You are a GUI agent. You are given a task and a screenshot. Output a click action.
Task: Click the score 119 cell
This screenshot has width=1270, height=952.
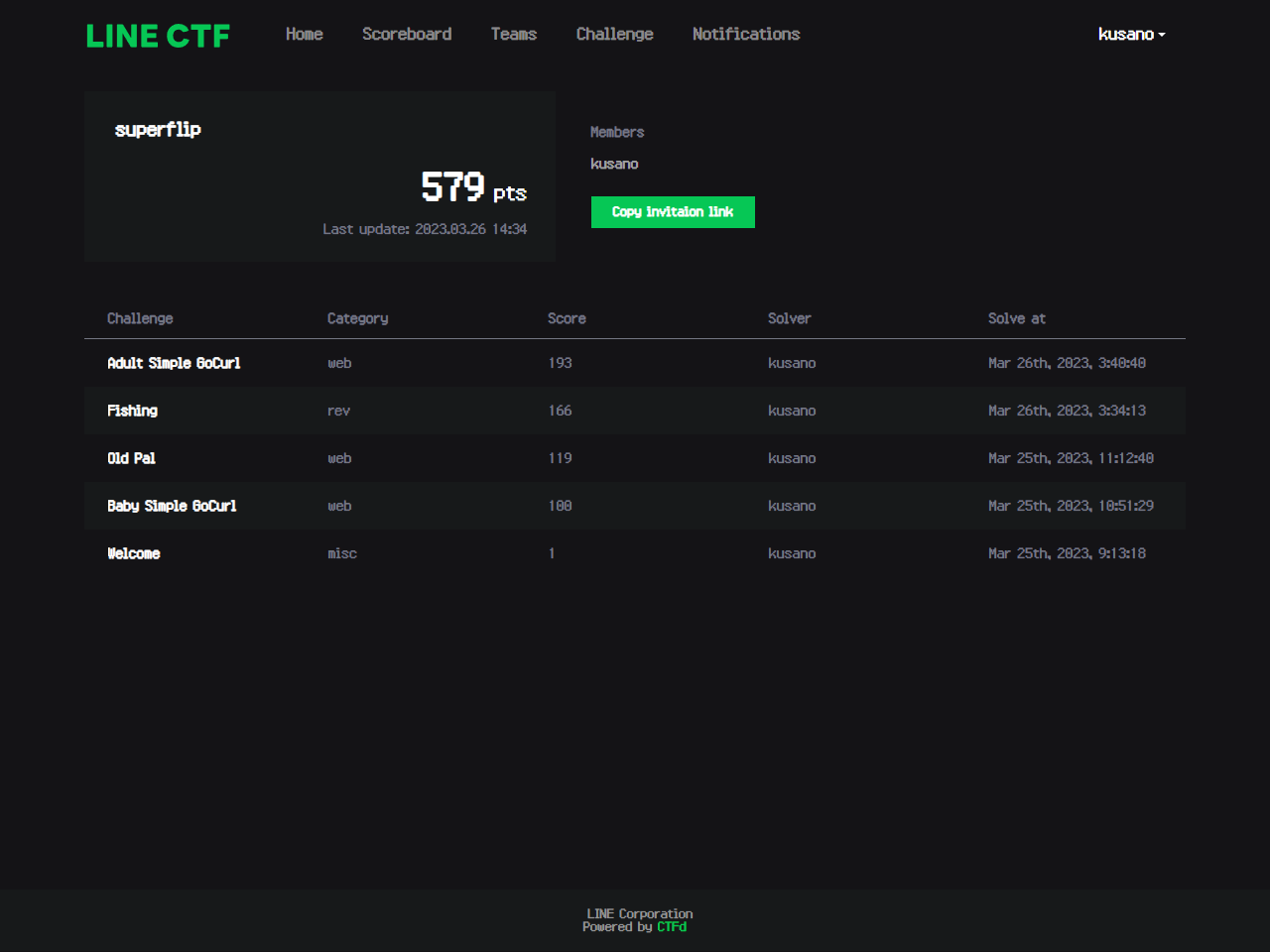[x=560, y=458]
